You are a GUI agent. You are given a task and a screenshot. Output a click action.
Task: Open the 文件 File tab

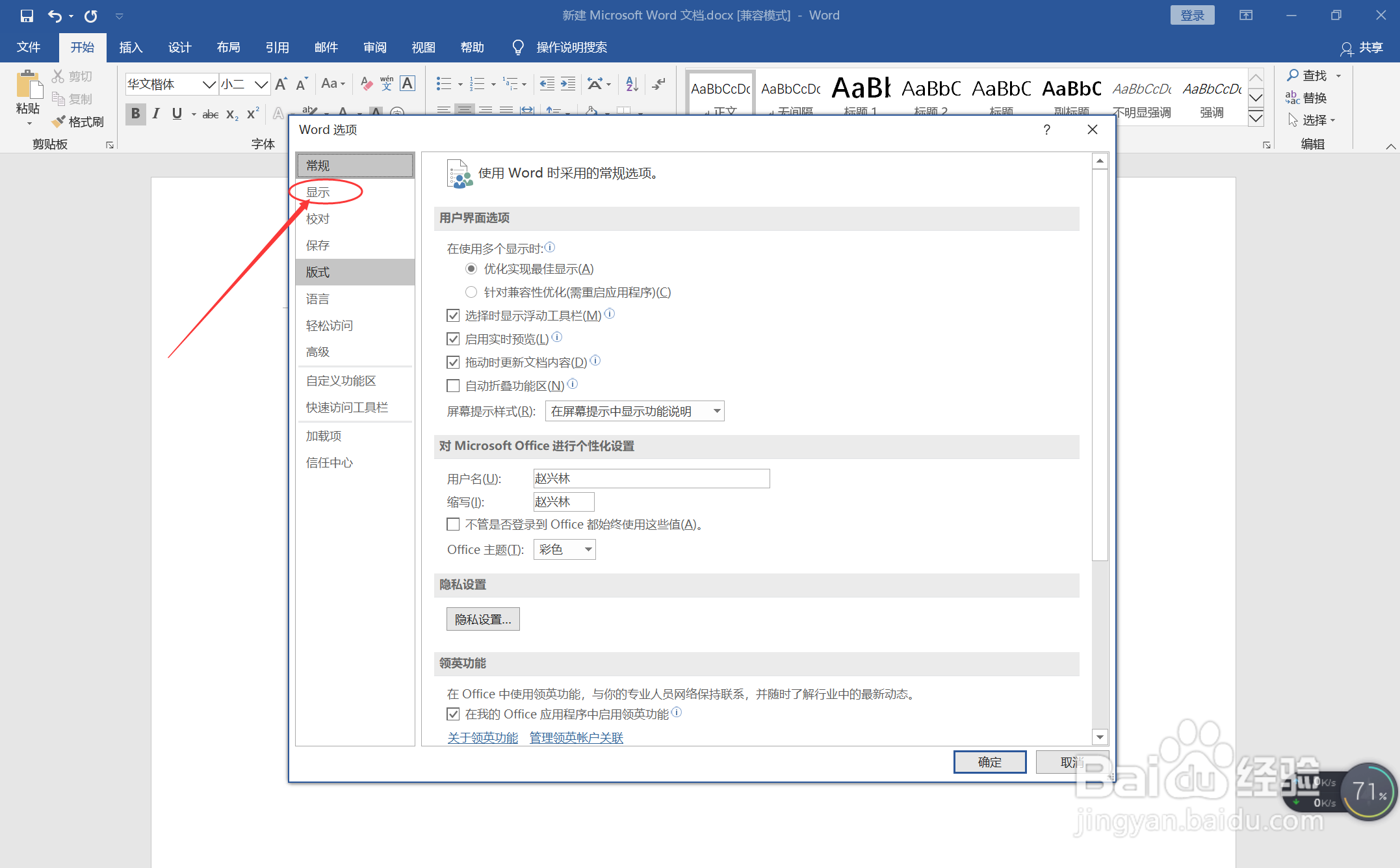(x=29, y=47)
